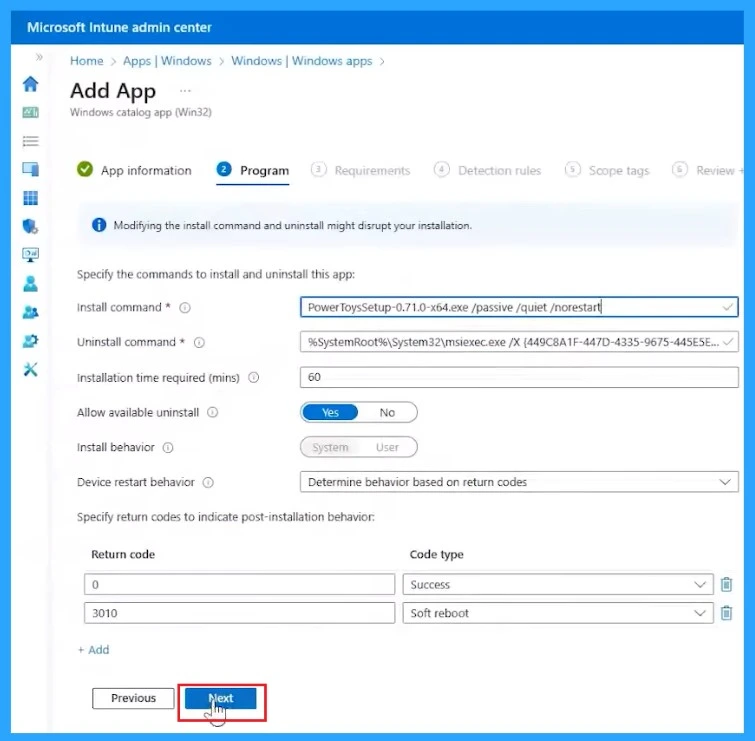Open All services list icon
Image resolution: width=755 pixels, height=741 pixels.
click(30, 141)
